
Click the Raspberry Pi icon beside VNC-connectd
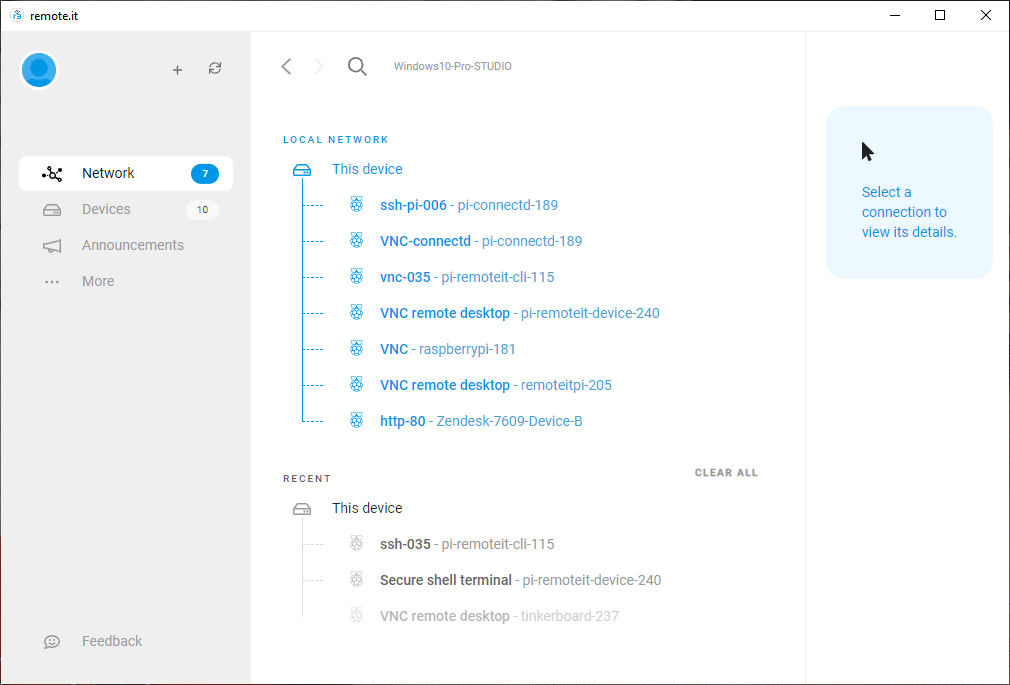(356, 240)
